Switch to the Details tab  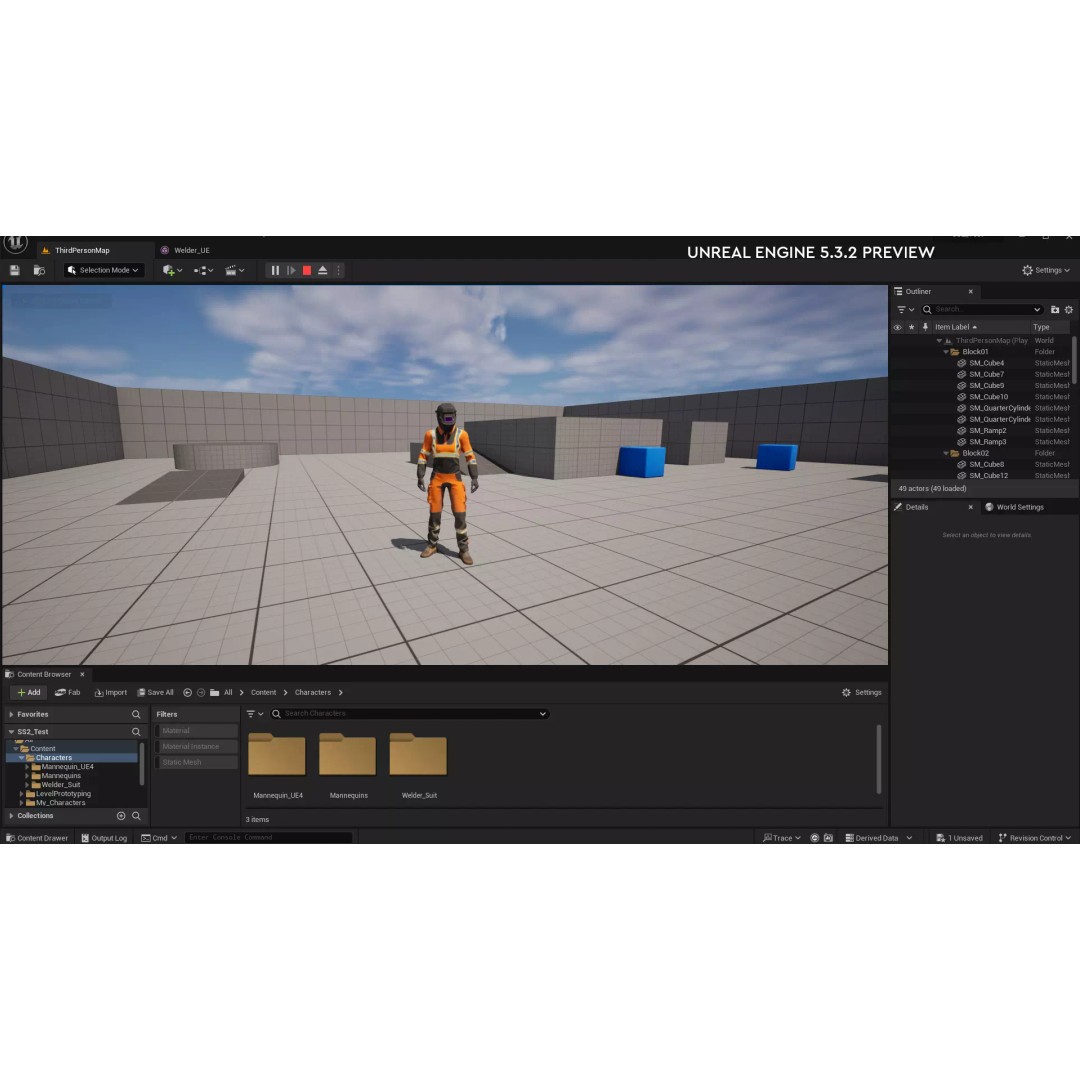[916, 508]
